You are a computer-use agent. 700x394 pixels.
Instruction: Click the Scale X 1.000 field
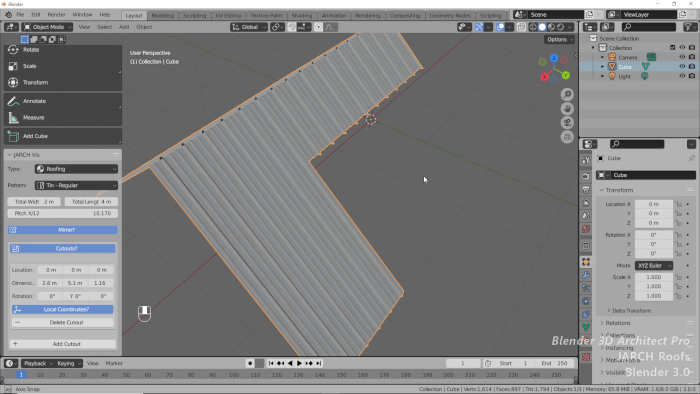pos(654,277)
